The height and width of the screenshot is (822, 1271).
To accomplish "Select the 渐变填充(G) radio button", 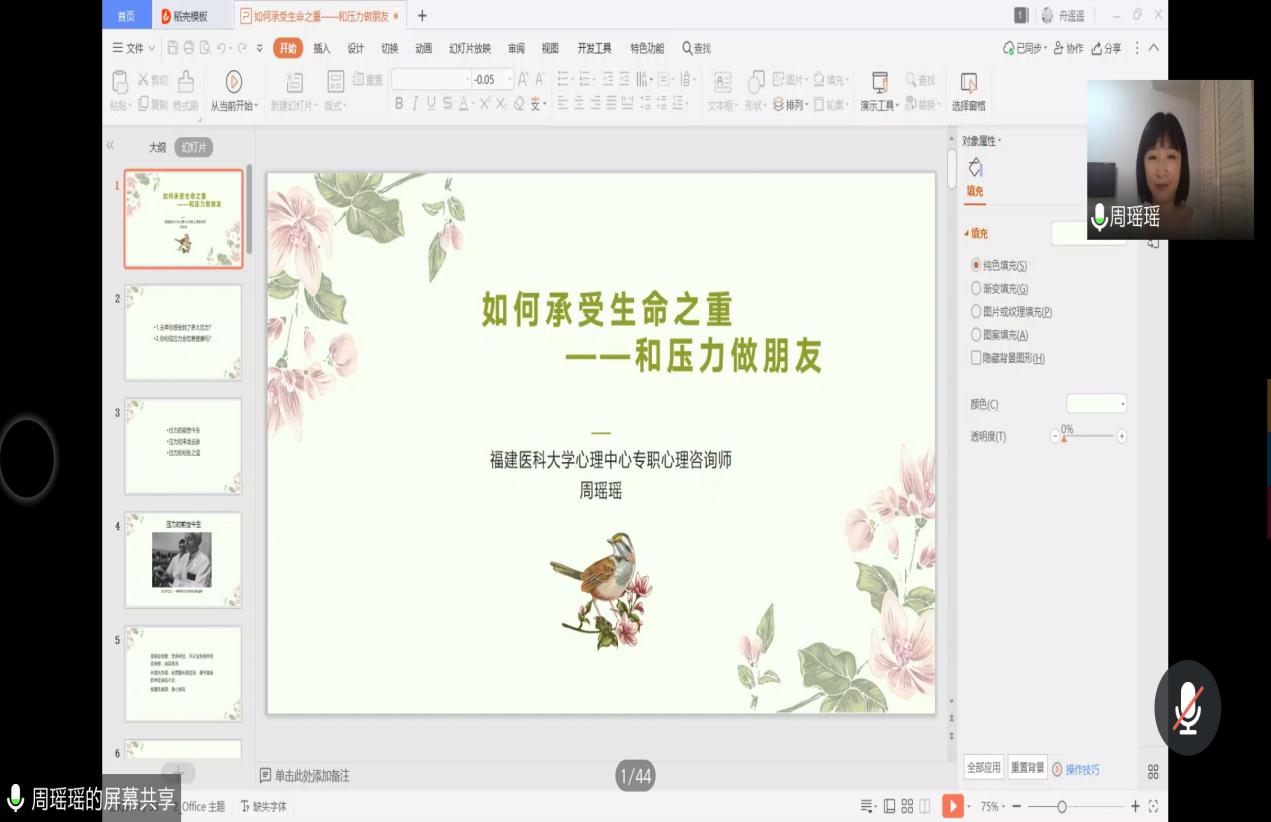I will coord(977,288).
